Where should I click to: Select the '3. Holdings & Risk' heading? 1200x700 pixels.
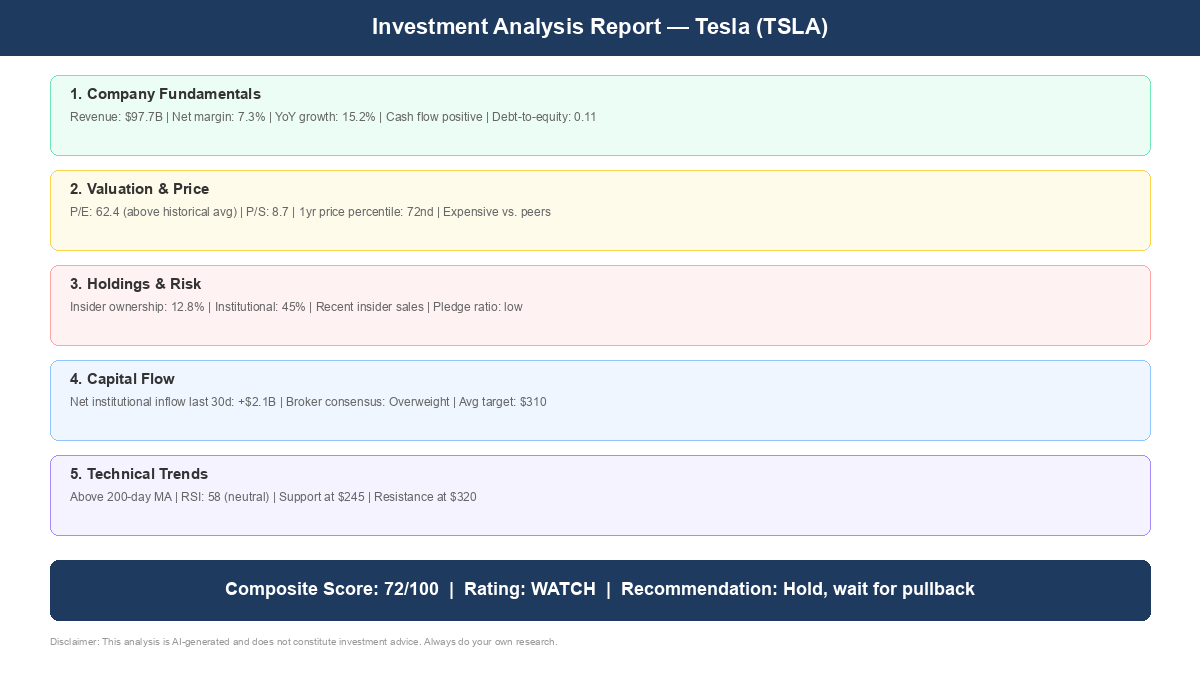pyautogui.click(x=135, y=284)
